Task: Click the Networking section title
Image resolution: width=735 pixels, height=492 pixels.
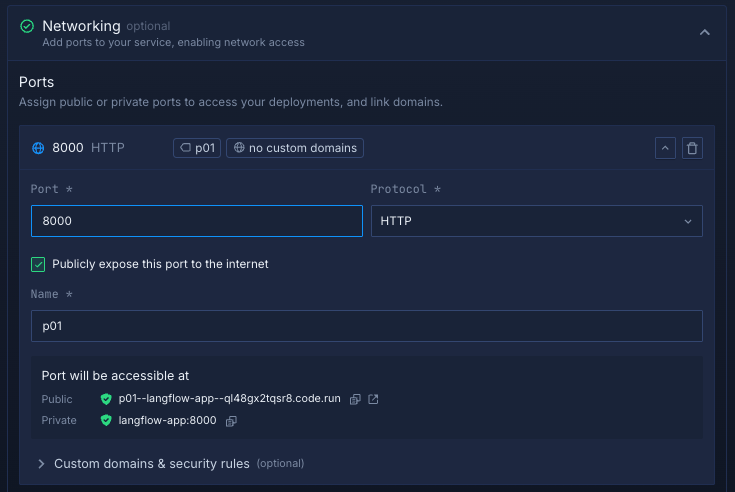Action: click(81, 26)
